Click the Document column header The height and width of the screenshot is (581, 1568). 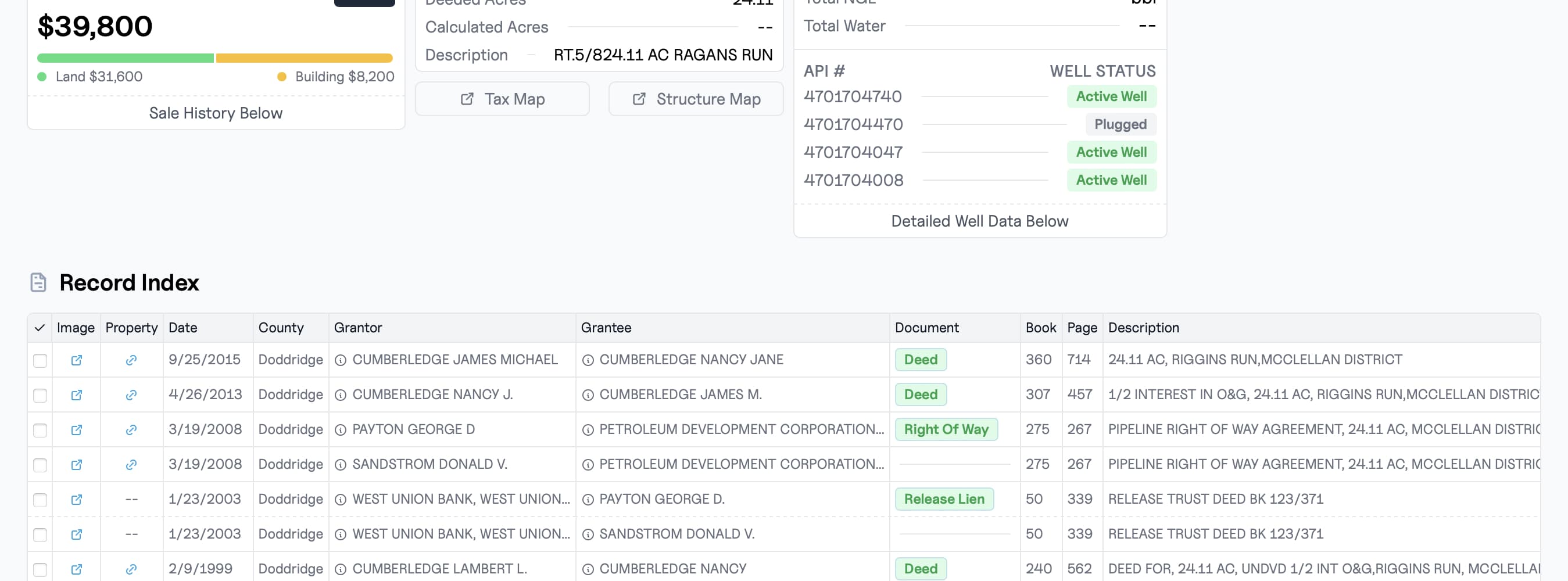[x=926, y=328]
